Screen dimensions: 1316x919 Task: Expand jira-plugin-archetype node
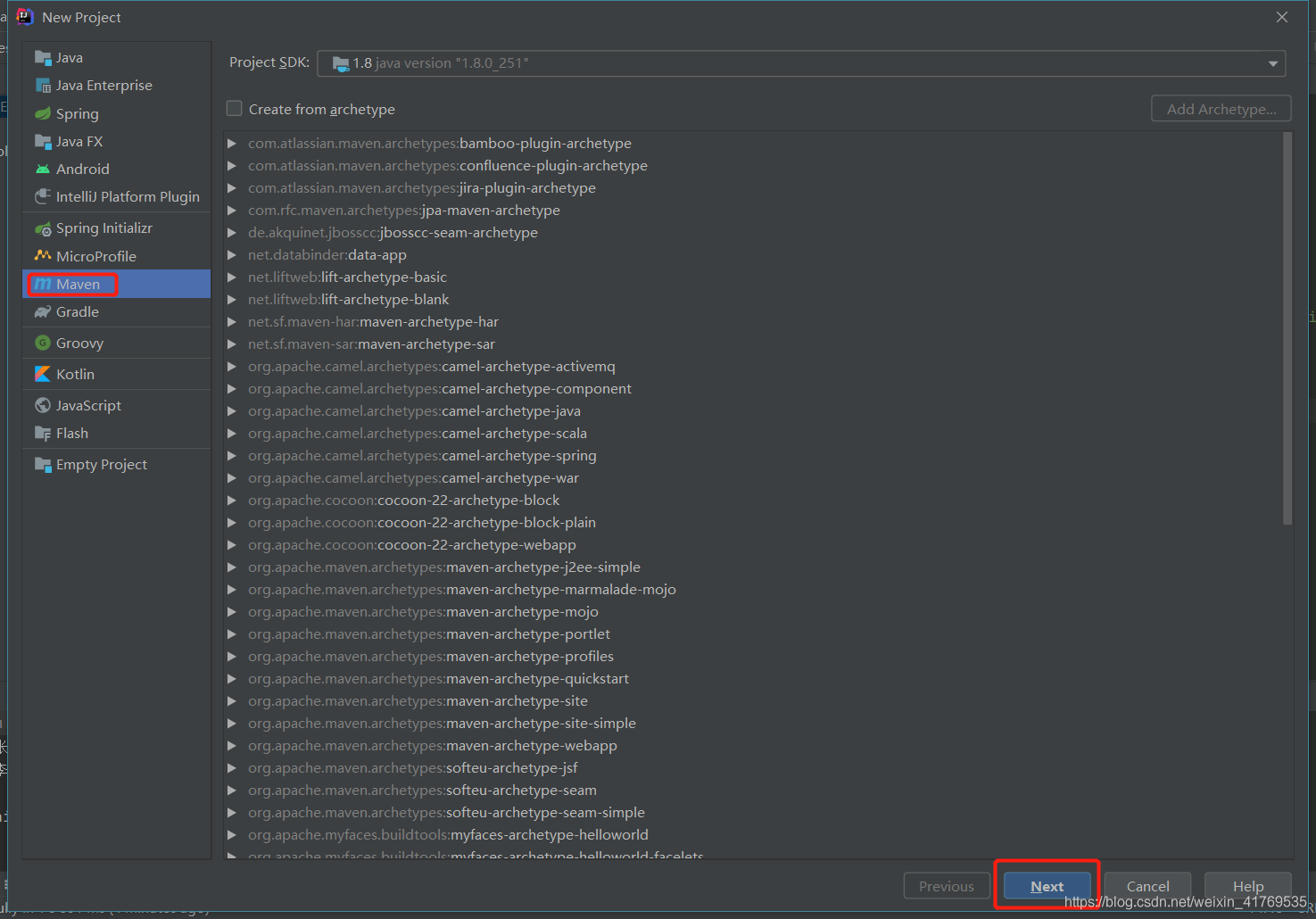point(232,187)
